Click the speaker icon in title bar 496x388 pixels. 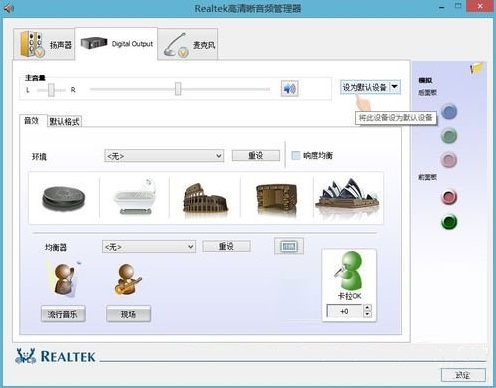pos(8,8)
